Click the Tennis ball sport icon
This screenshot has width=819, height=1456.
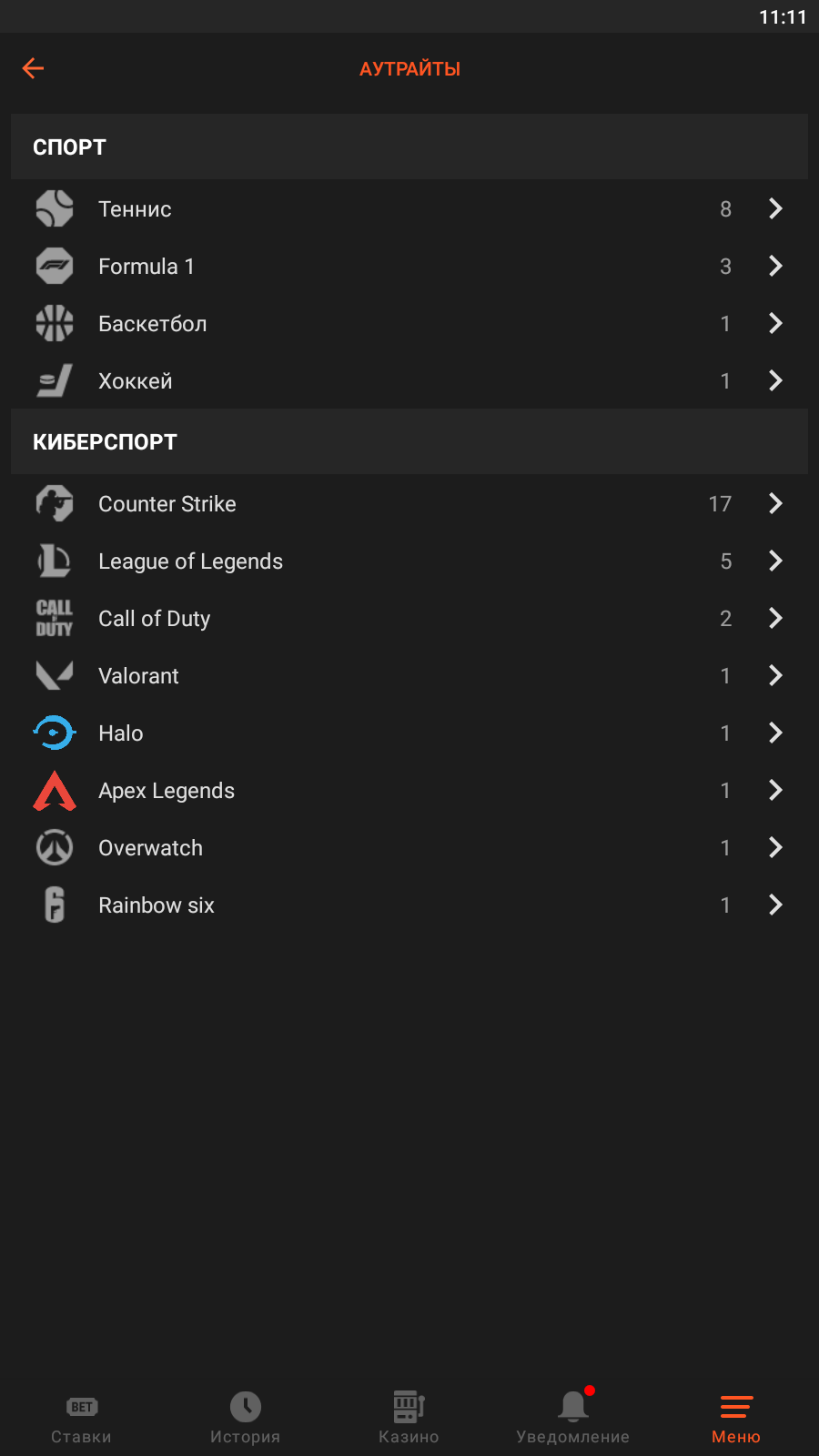(55, 208)
